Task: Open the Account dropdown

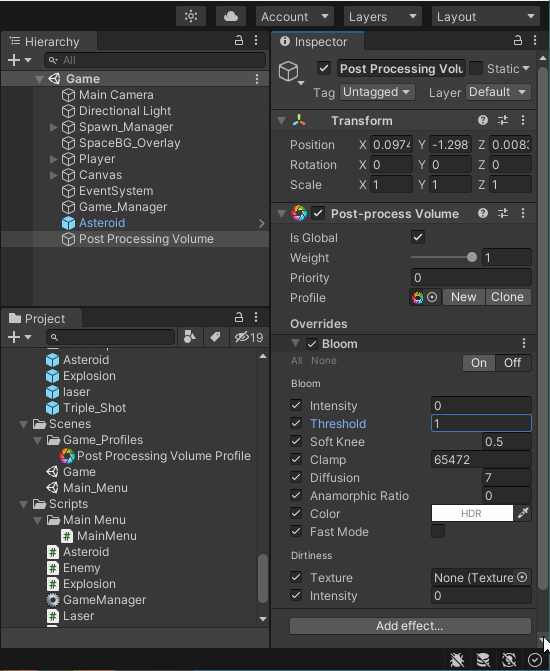Action: click(294, 17)
